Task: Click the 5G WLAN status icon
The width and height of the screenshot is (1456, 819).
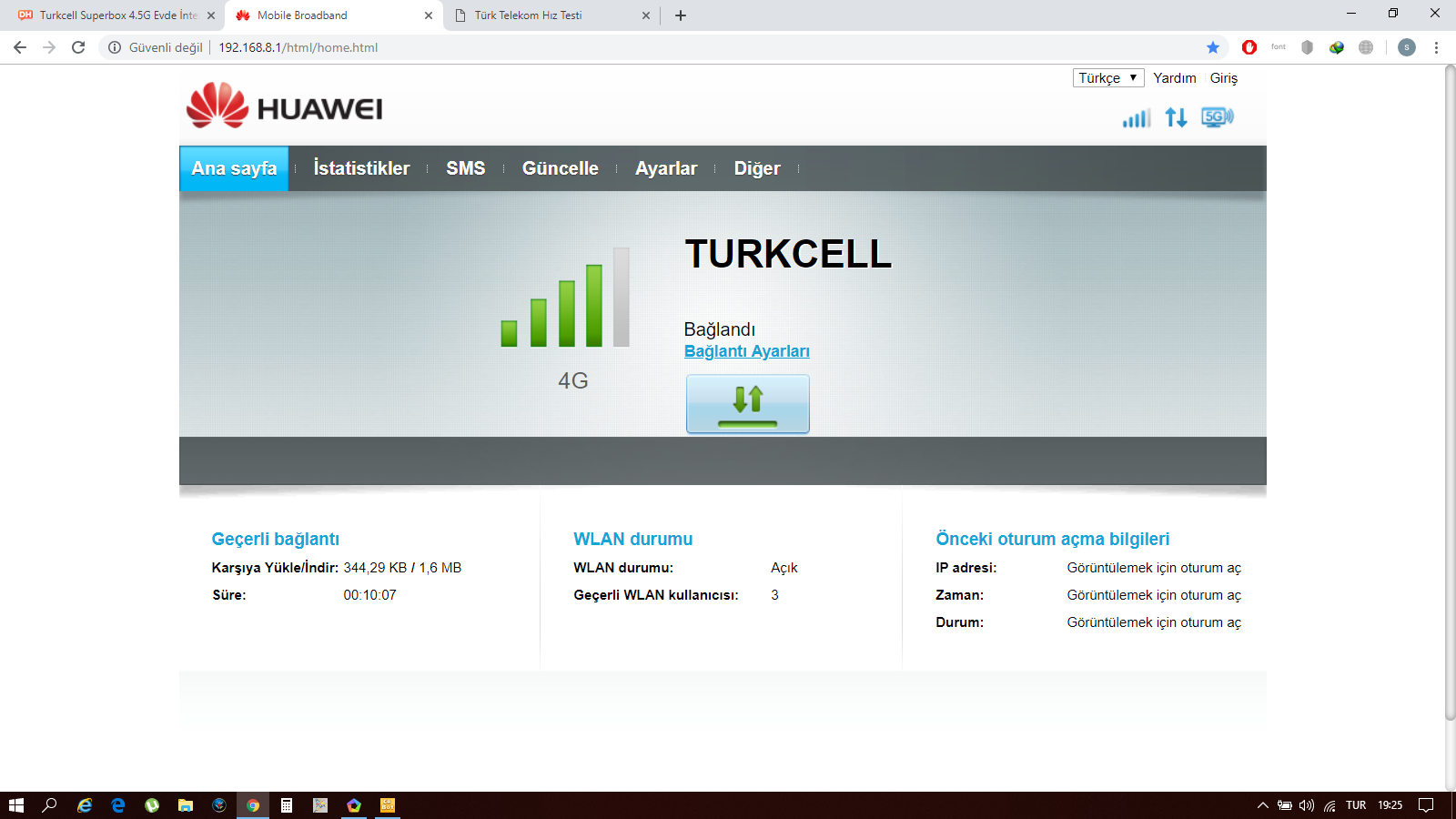Action: 1217,116
